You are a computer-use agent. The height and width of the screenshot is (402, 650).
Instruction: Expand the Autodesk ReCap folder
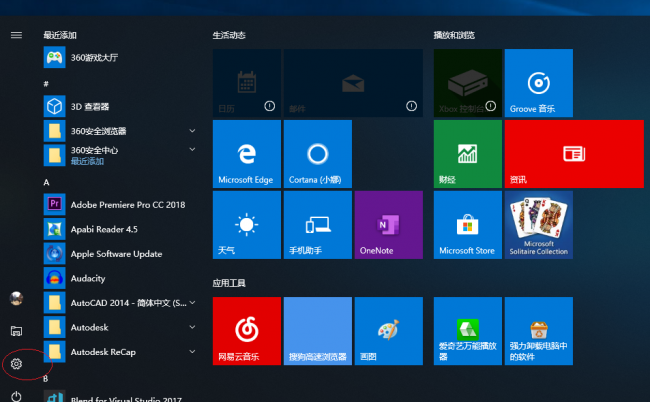click(x=192, y=352)
